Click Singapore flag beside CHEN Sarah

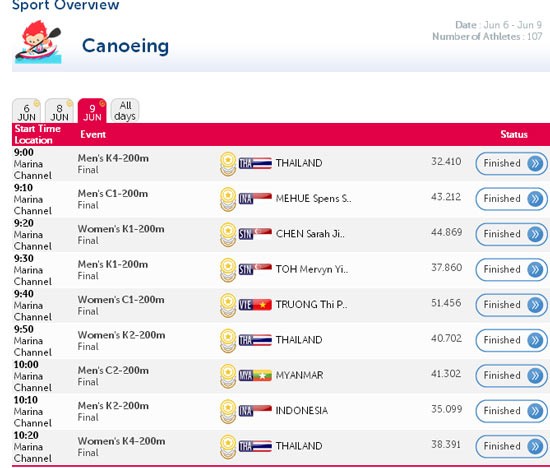(255, 234)
